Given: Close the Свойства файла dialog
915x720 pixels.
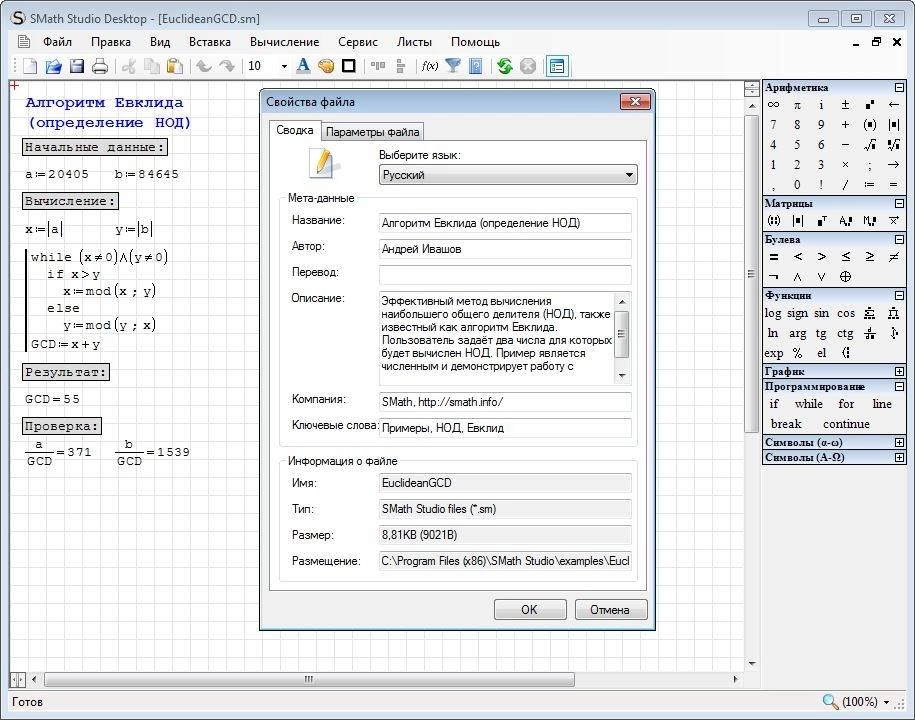Looking at the screenshot, I should point(635,102).
